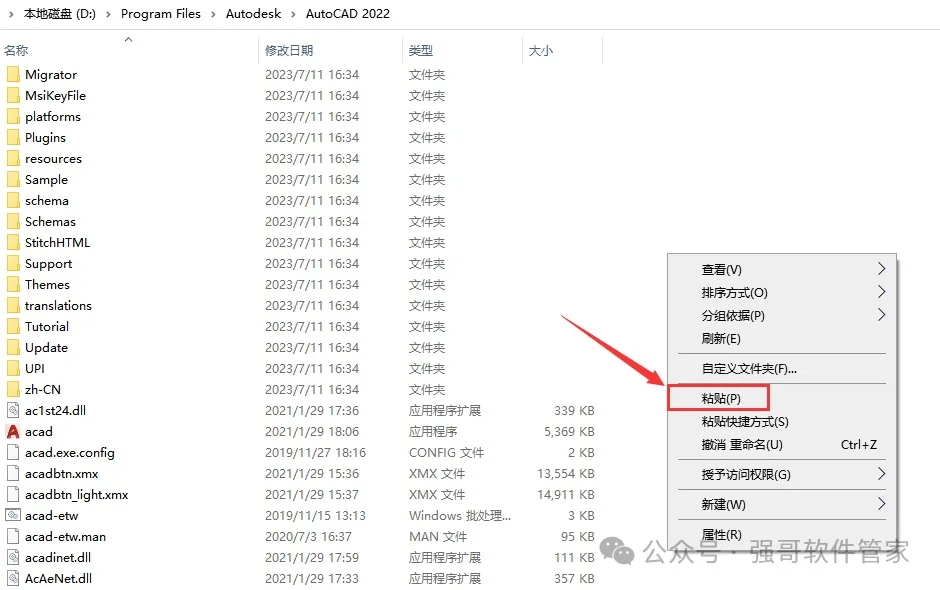Click the translations folder icon
Screen dimensions: 940x590
click(13, 305)
